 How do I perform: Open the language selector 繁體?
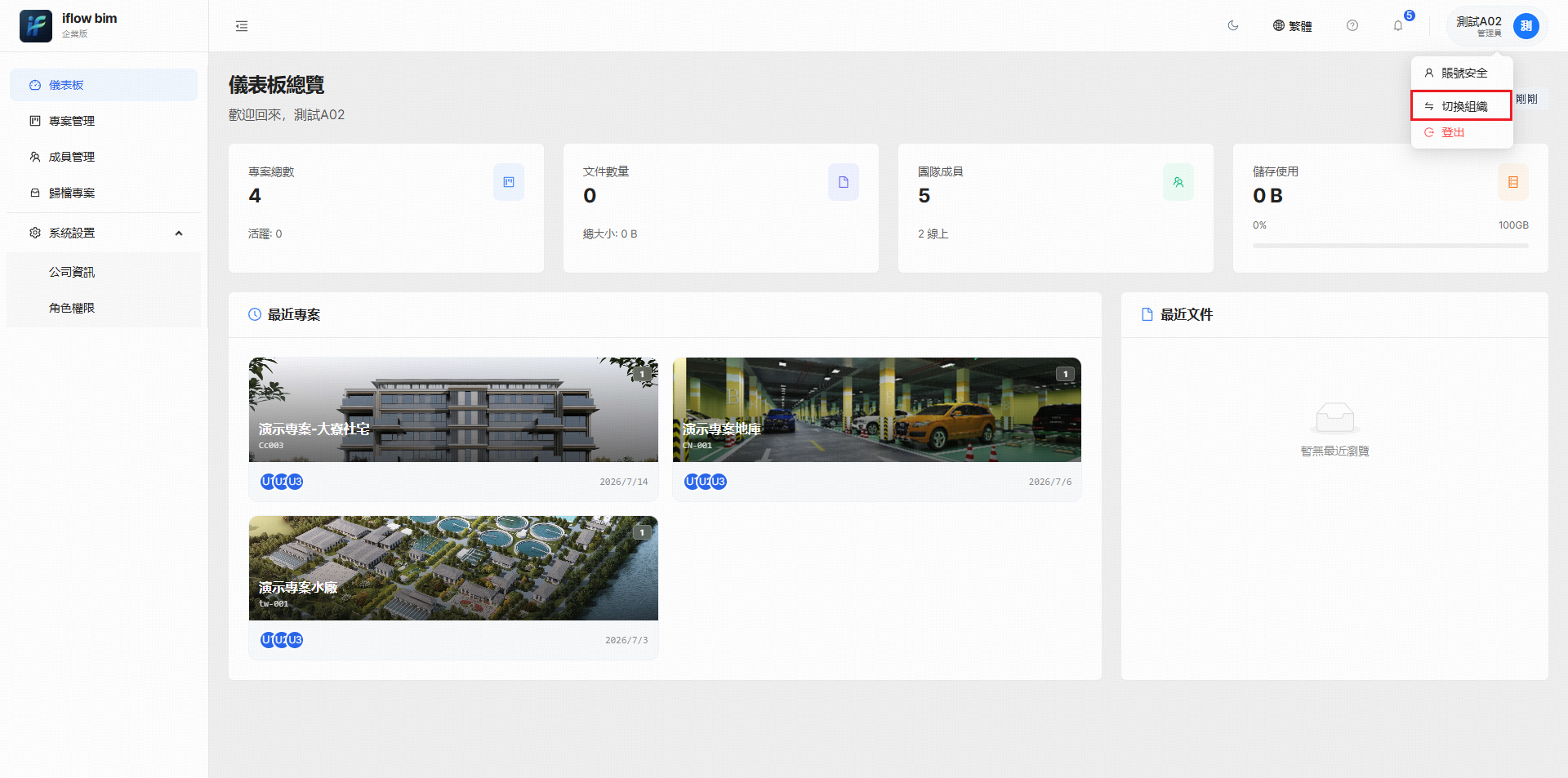1292,26
